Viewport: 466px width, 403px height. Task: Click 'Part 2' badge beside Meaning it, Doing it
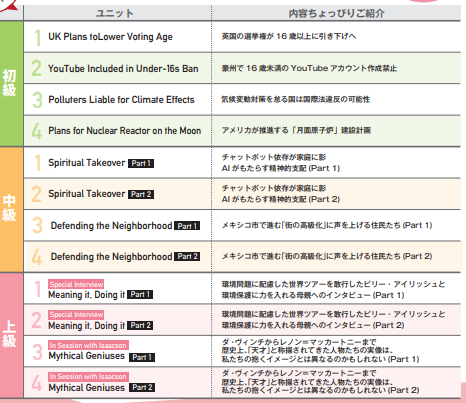pyautogui.click(x=140, y=325)
